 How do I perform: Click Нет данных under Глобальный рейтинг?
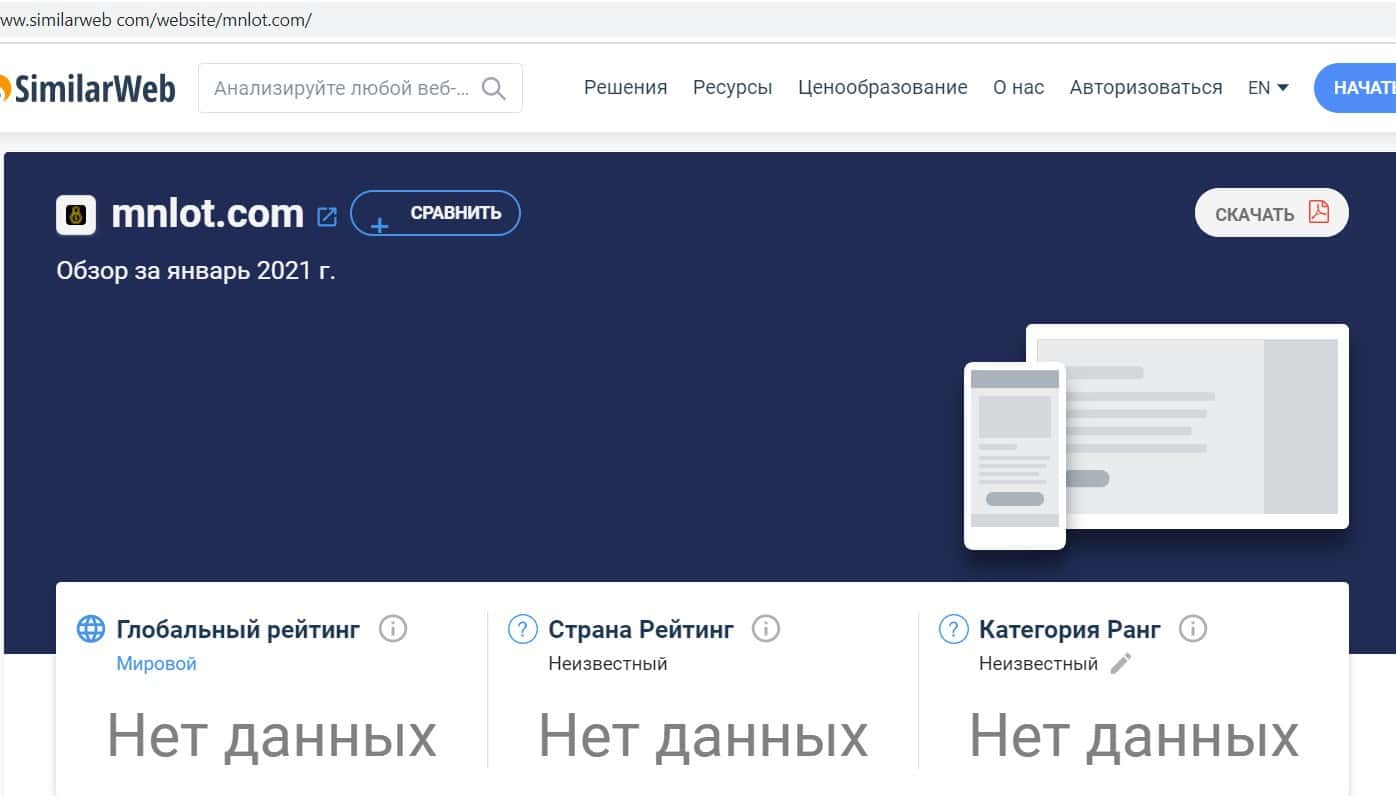tap(272, 736)
